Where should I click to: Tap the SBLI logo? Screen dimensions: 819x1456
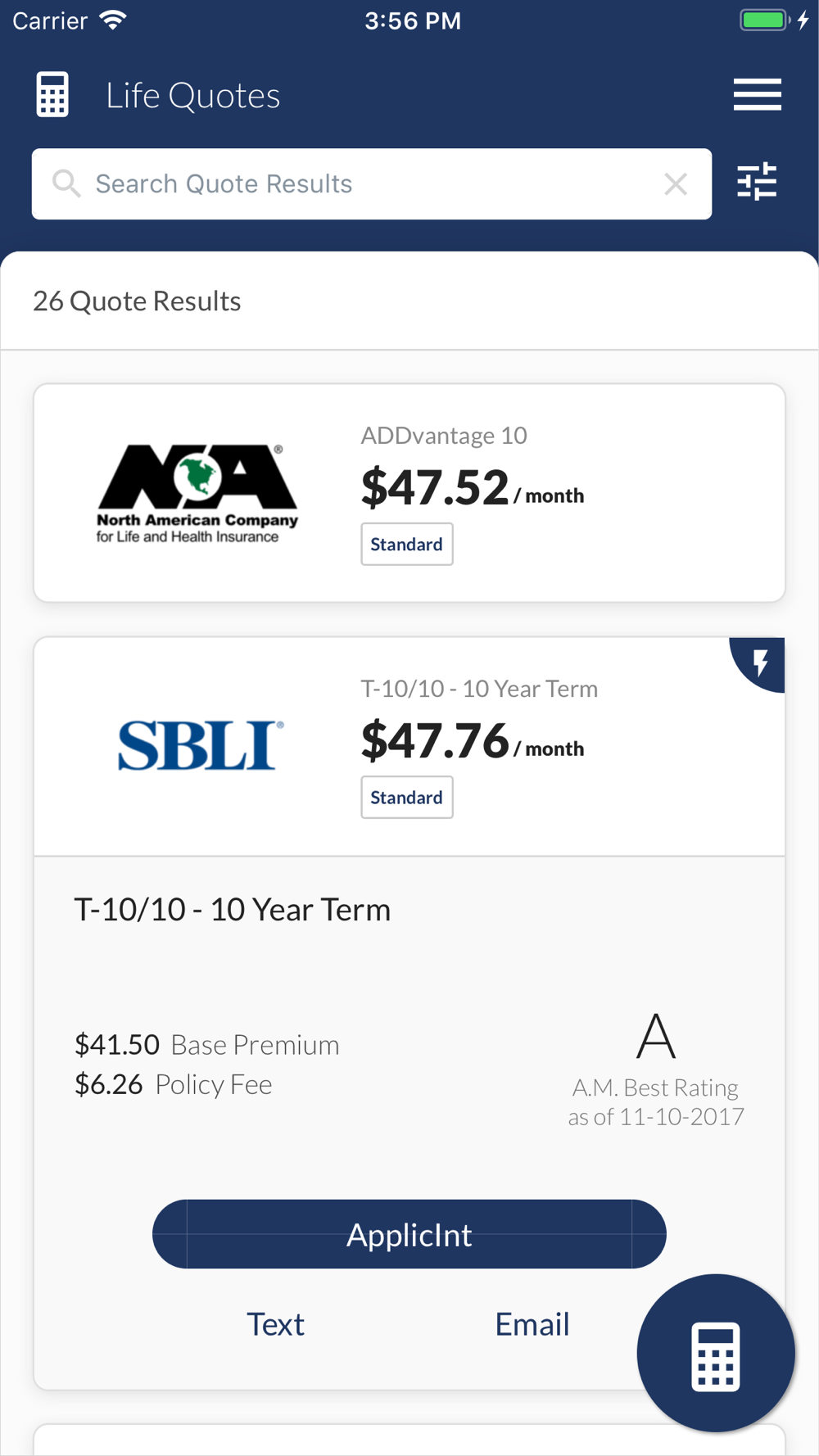(201, 745)
